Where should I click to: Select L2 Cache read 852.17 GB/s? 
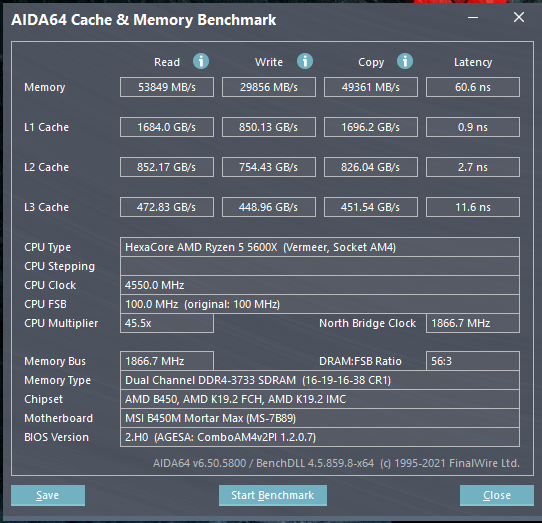pyautogui.click(x=167, y=167)
